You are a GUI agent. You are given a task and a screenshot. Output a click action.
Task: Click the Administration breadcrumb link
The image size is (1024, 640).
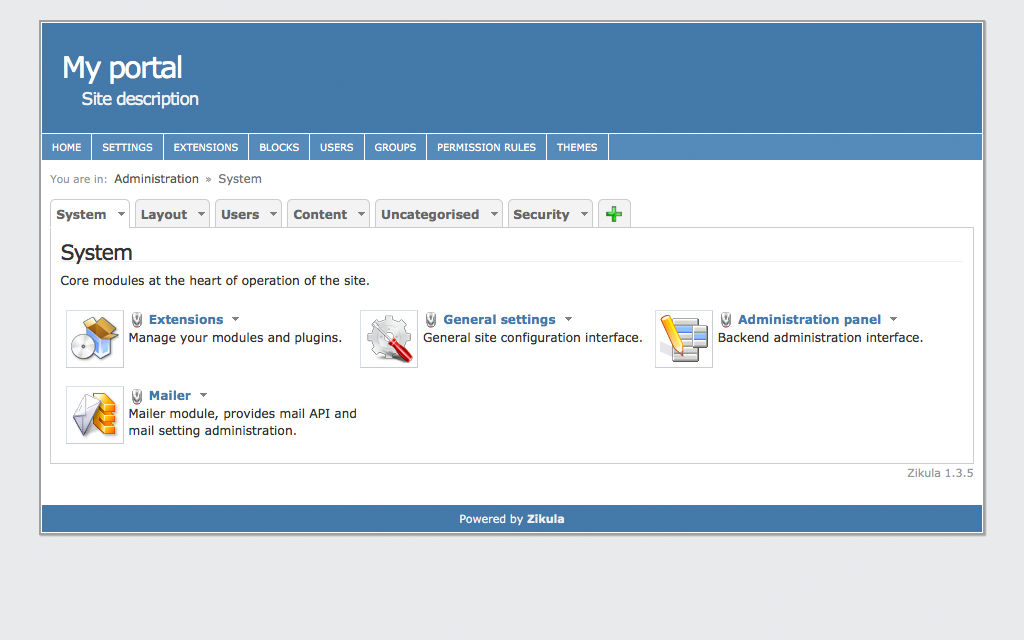[156, 179]
